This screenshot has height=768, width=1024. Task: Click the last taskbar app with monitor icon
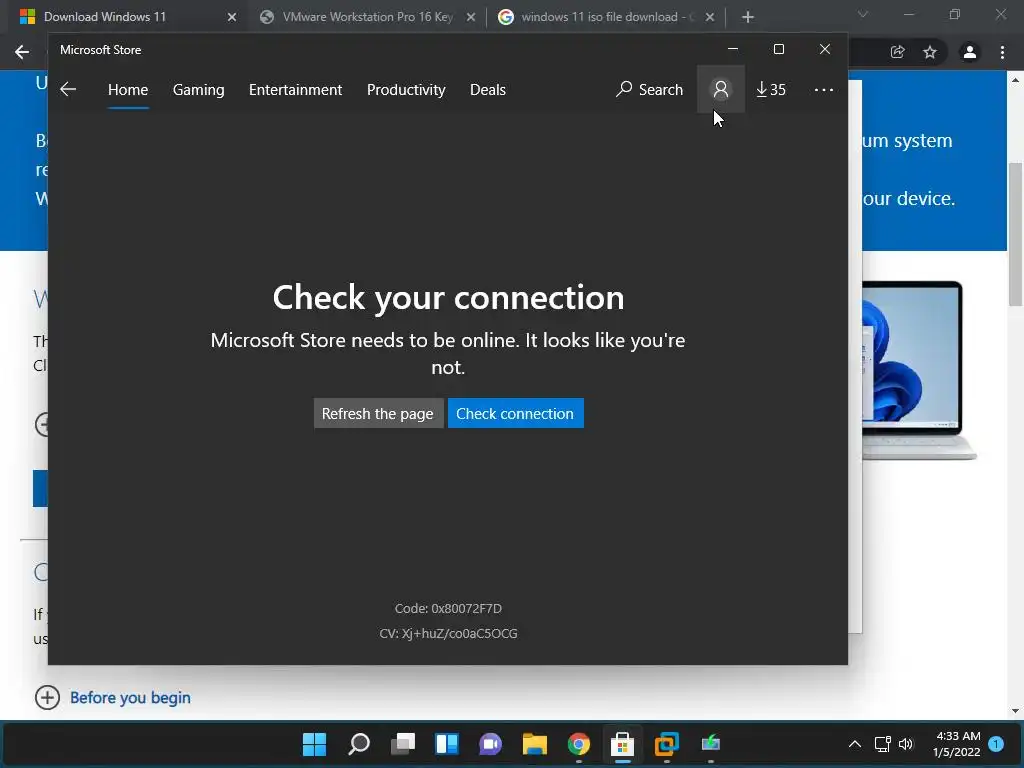coord(711,744)
